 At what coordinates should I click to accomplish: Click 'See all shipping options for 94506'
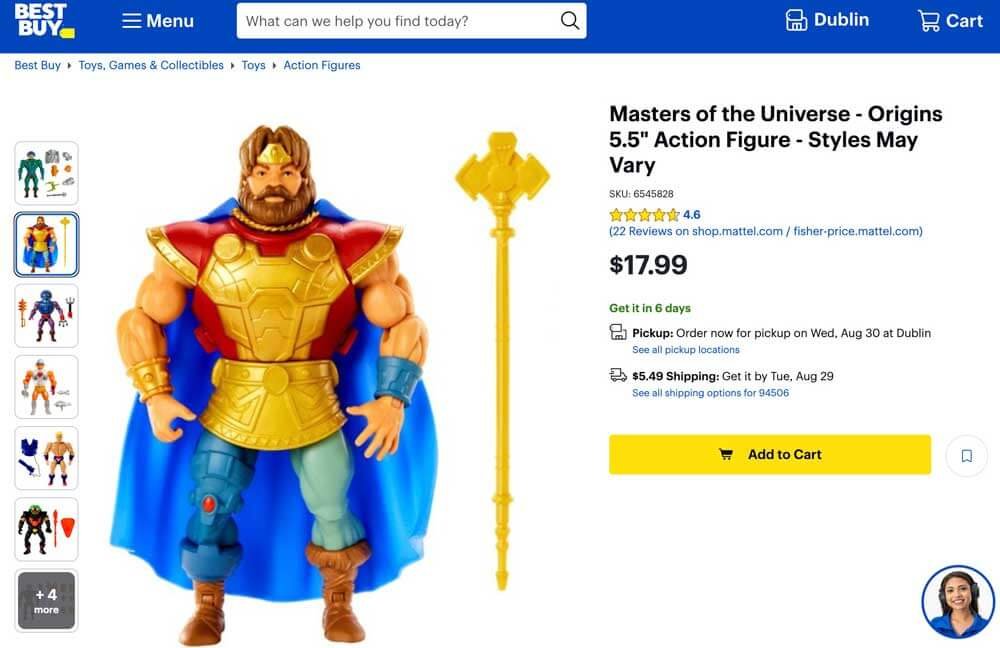pos(708,393)
